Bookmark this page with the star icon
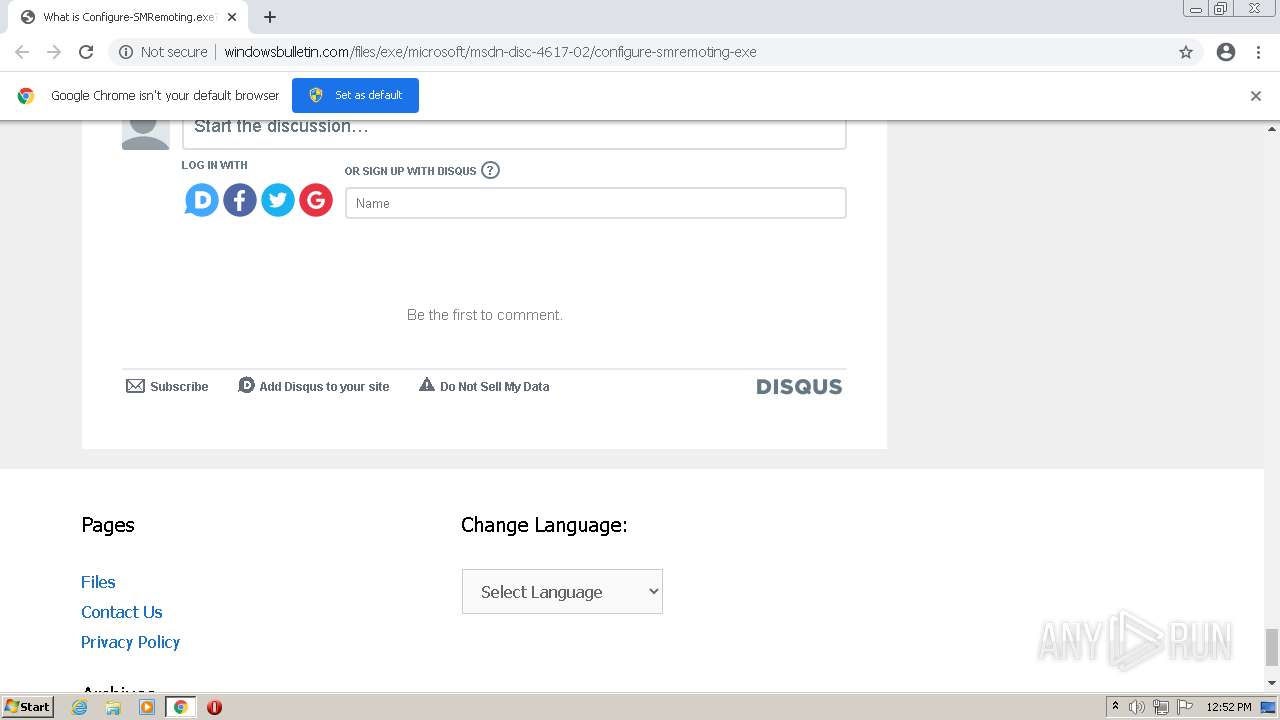This screenshot has height=720, width=1280. point(1186,52)
